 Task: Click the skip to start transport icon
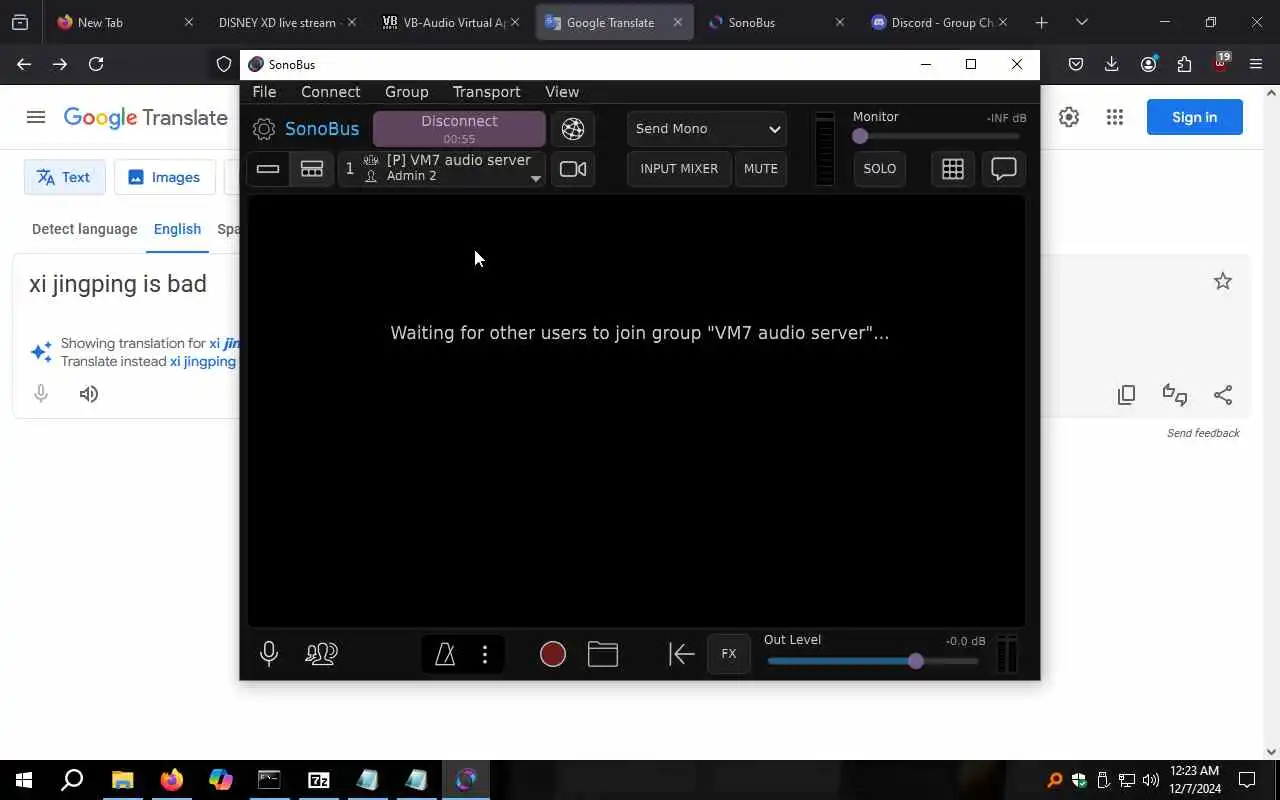[x=681, y=654]
